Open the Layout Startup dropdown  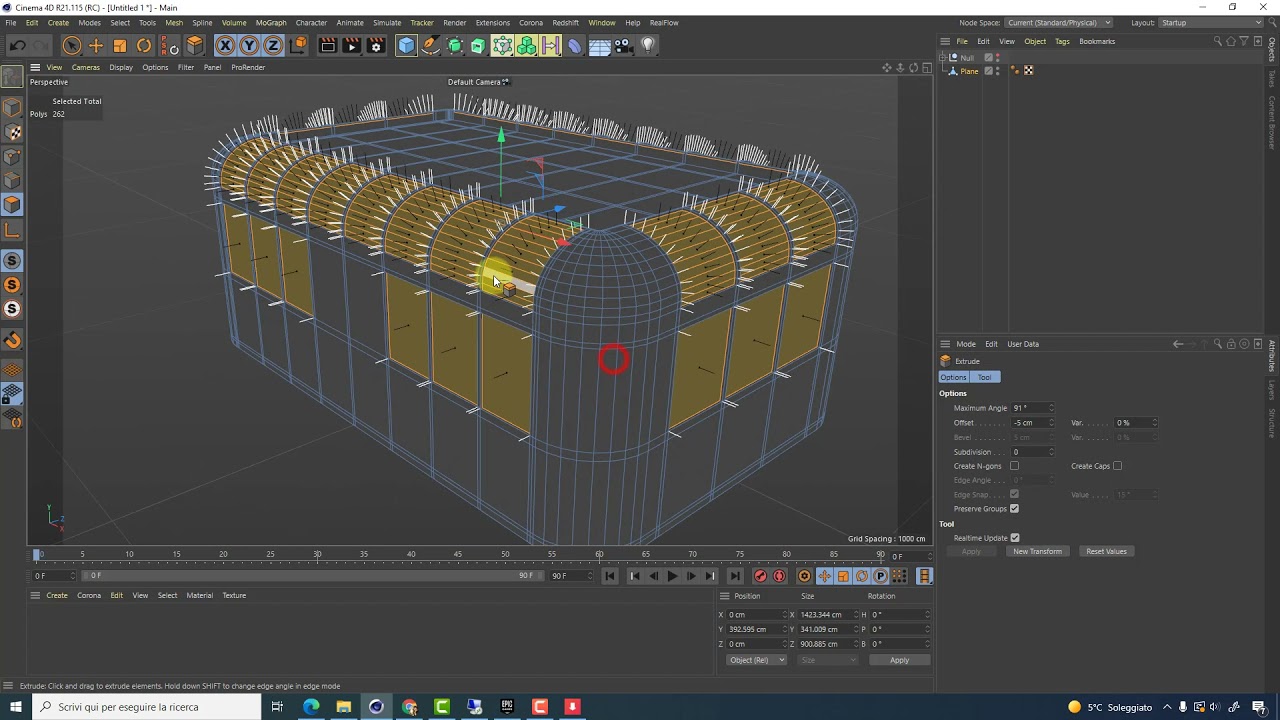pyautogui.click(x=1210, y=22)
